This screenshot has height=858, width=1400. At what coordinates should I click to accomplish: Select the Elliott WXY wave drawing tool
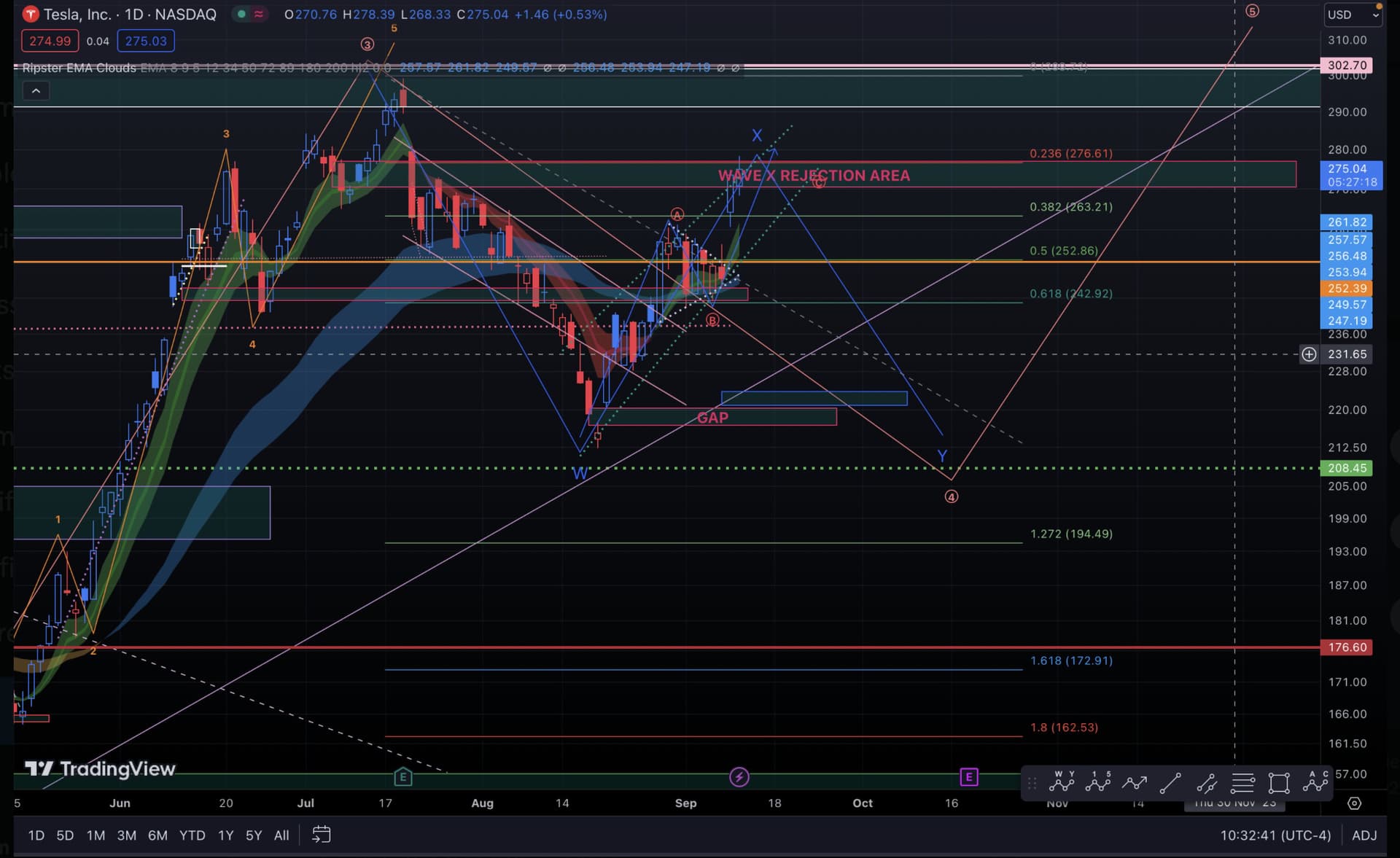[x=1062, y=783]
